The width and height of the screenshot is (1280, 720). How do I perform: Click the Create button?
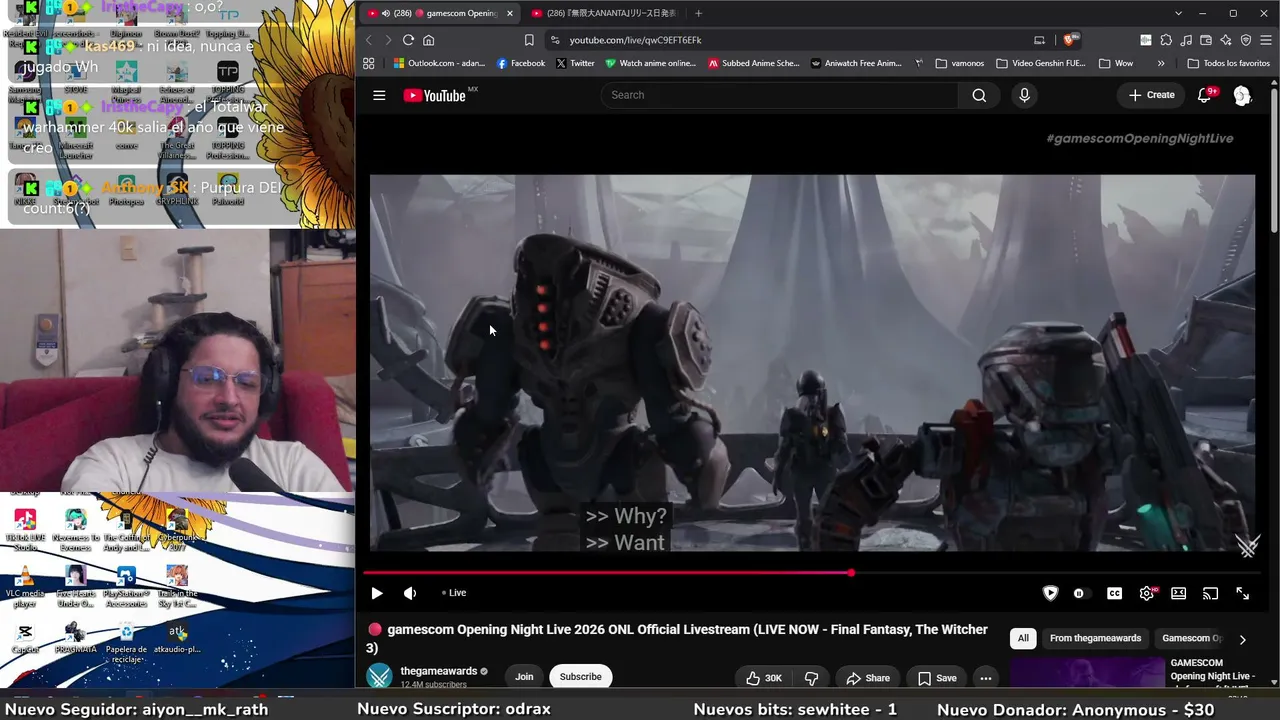pos(1151,95)
